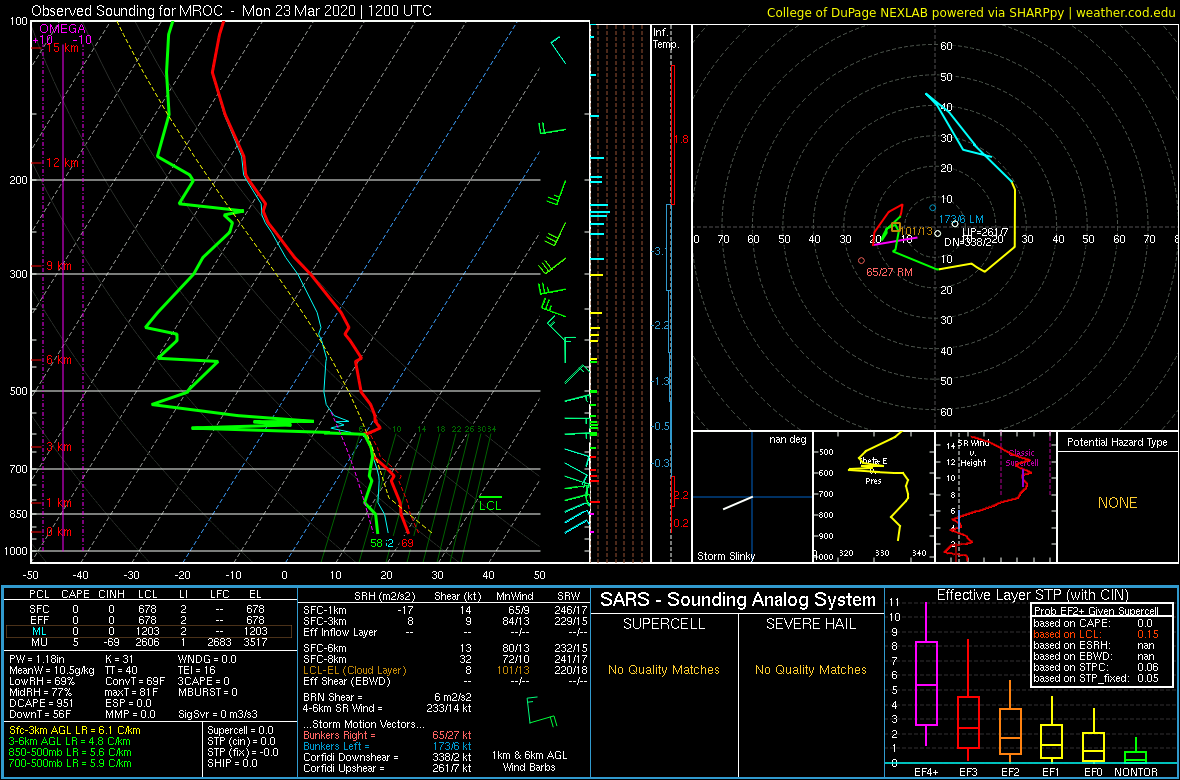The width and height of the screenshot is (1180, 780).
Task: Select the LCL-EL (Cloud Layer) row
Action: click(444, 669)
